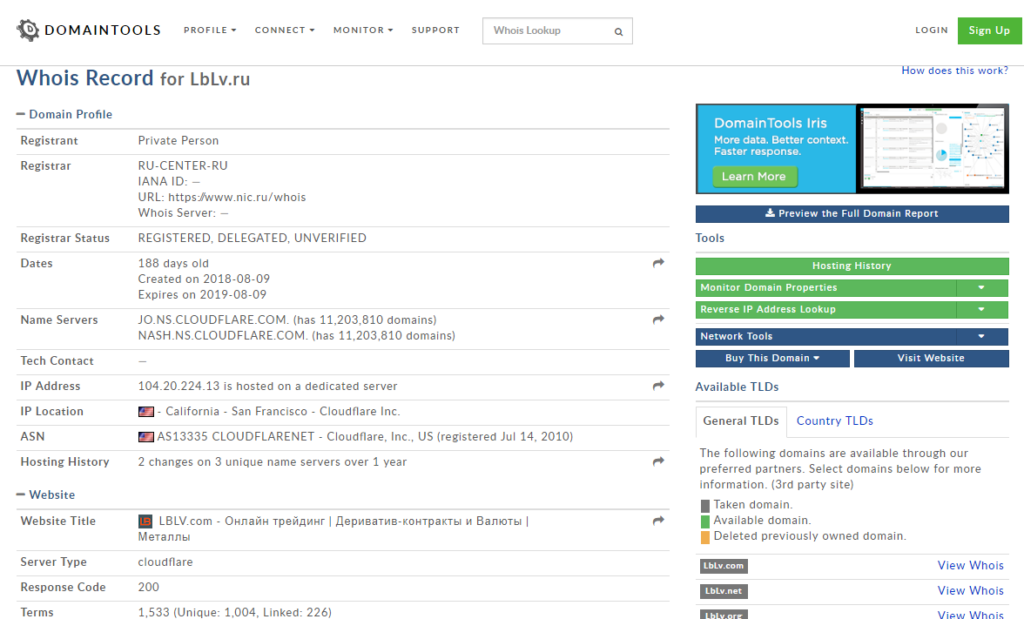Expand Reverse IP Address Lookup dropdown arrow
The height and width of the screenshot is (619, 1024).
tap(982, 310)
